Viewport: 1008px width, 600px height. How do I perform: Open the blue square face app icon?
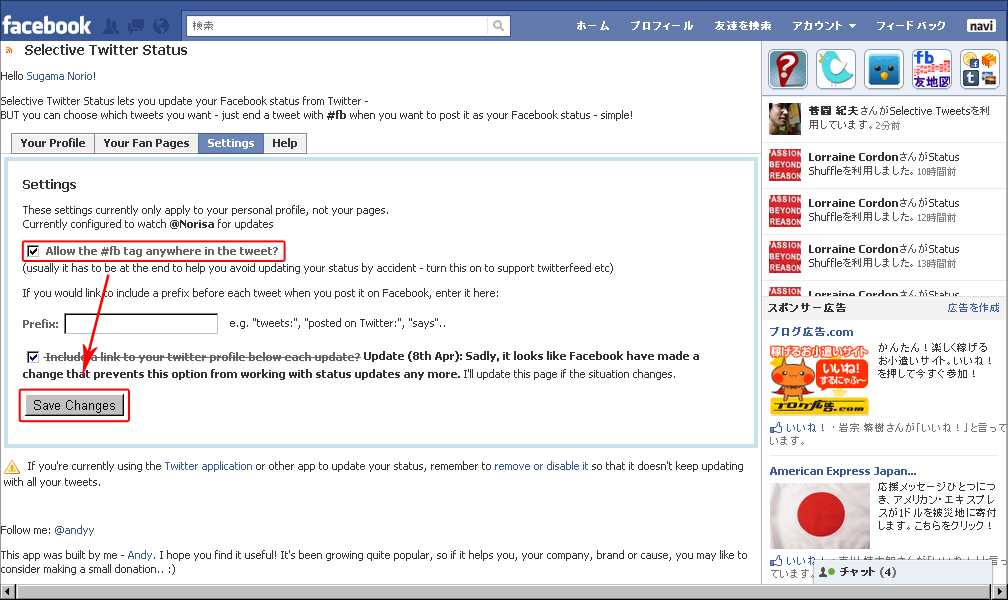click(884, 69)
